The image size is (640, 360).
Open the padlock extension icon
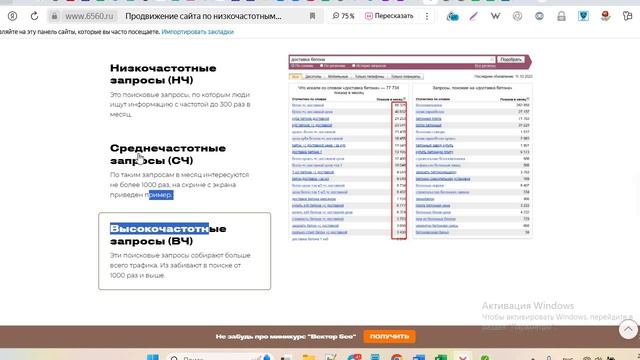[561, 16]
